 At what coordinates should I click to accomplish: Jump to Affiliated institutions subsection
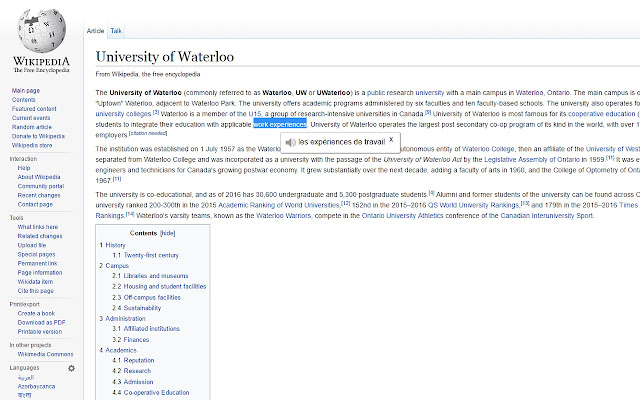coord(151,329)
